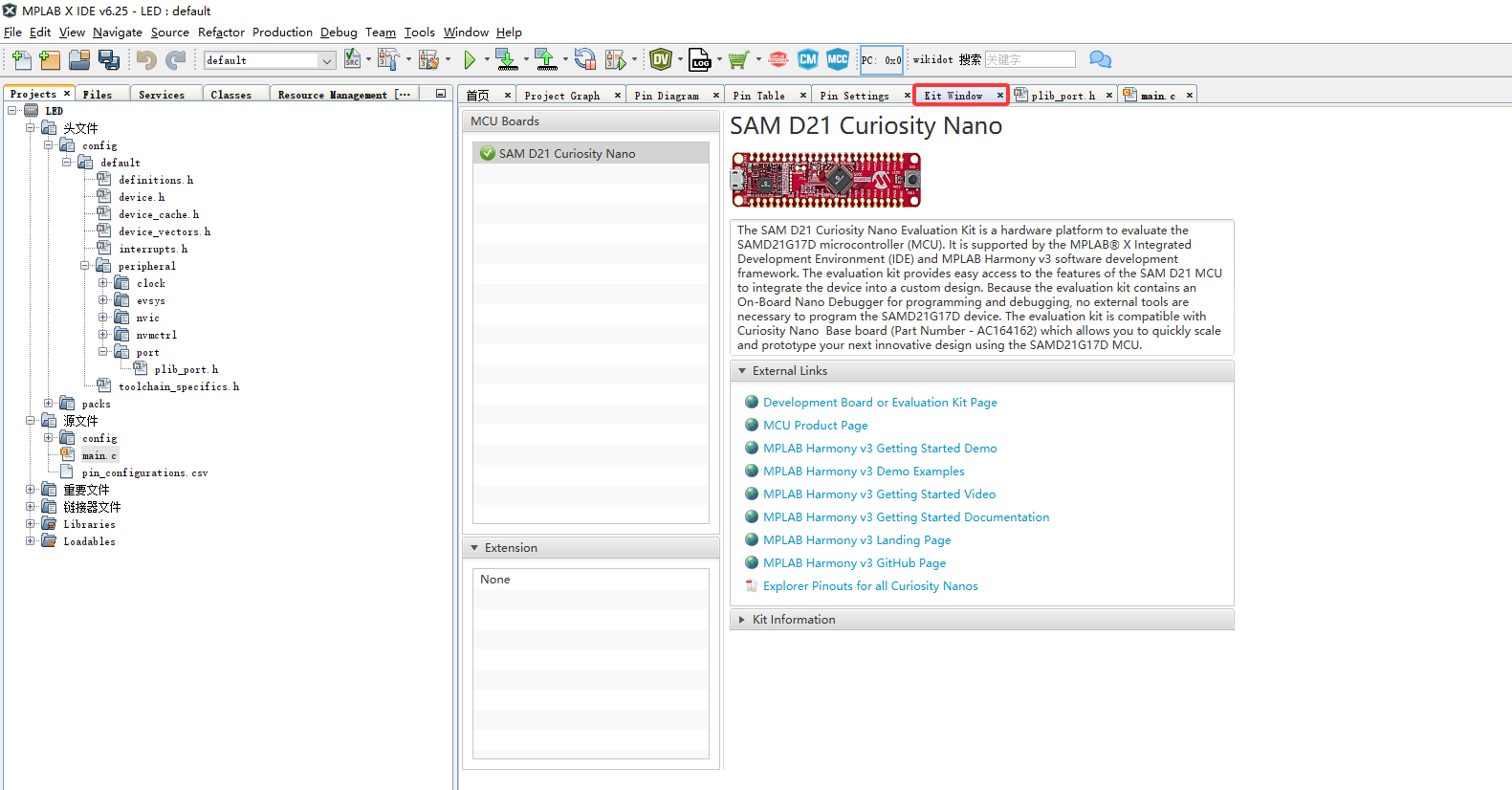Open MPLAB Harmony v3 Getting Started Video link
The image size is (1512, 790).
[x=880, y=494]
